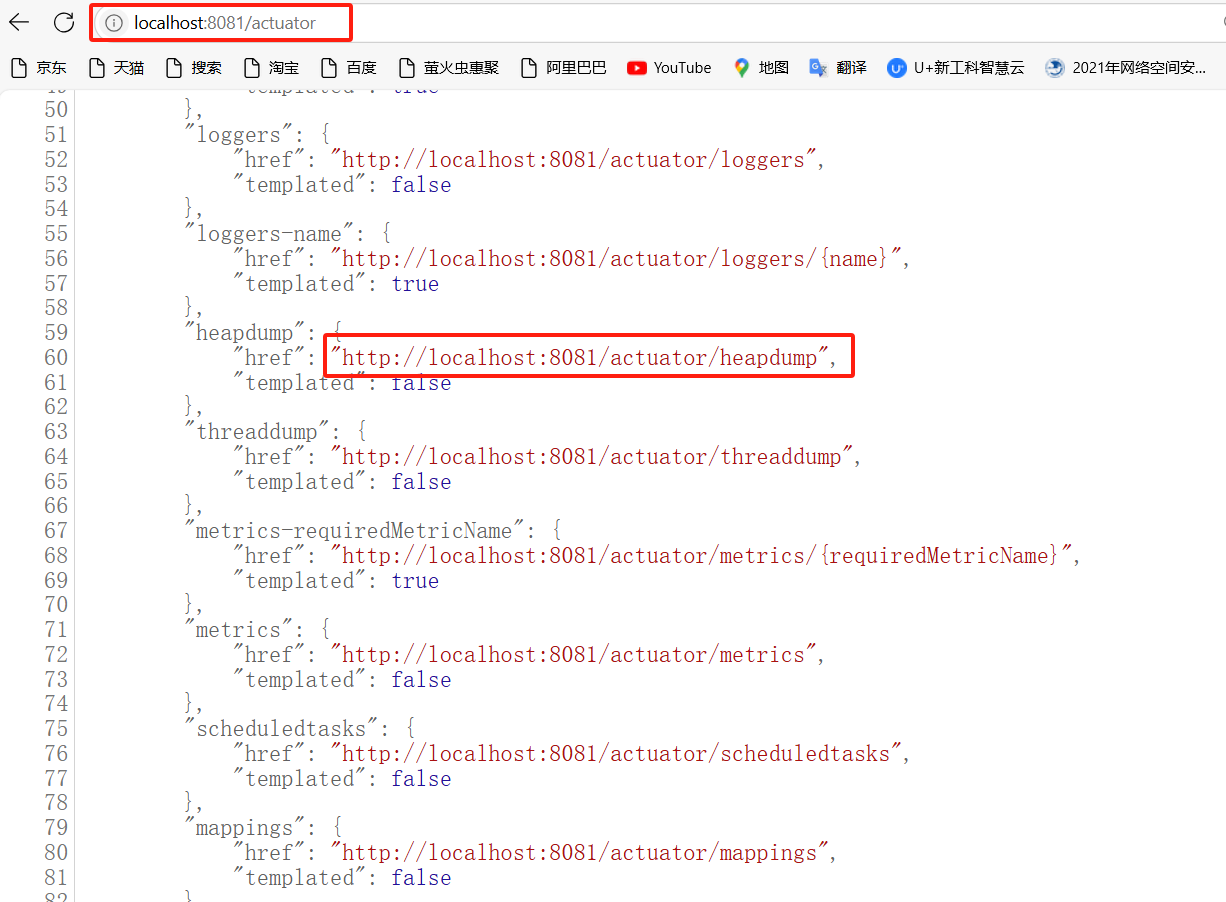
Task: Open the 2021年网络空间安 bookmark
Action: point(1125,68)
